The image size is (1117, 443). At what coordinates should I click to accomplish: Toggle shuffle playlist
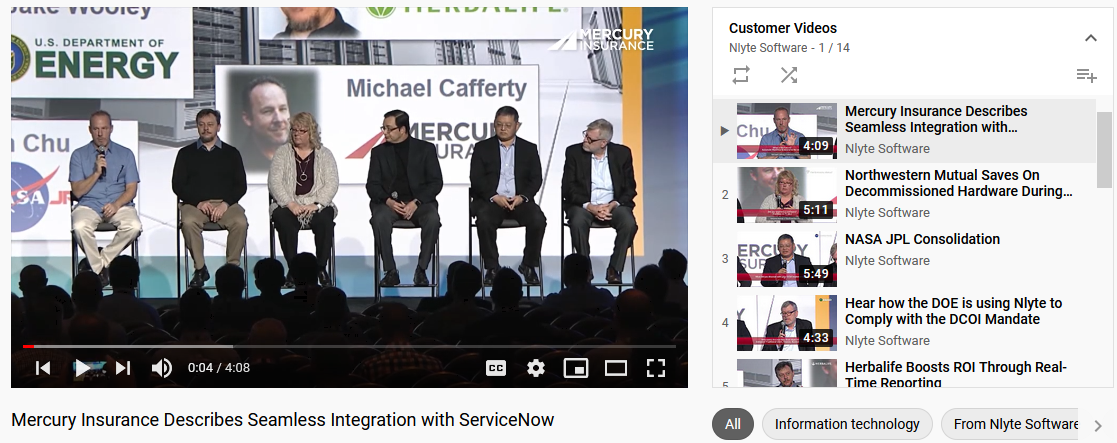(x=789, y=75)
